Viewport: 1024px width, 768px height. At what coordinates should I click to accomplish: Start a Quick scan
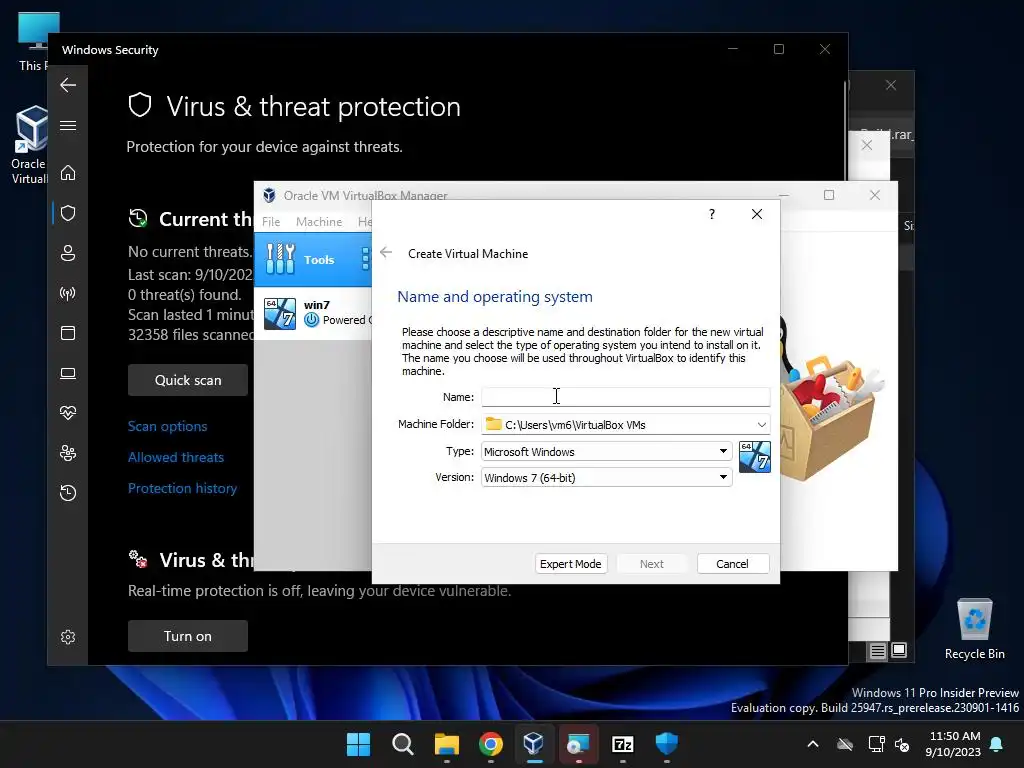tap(187, 380)
